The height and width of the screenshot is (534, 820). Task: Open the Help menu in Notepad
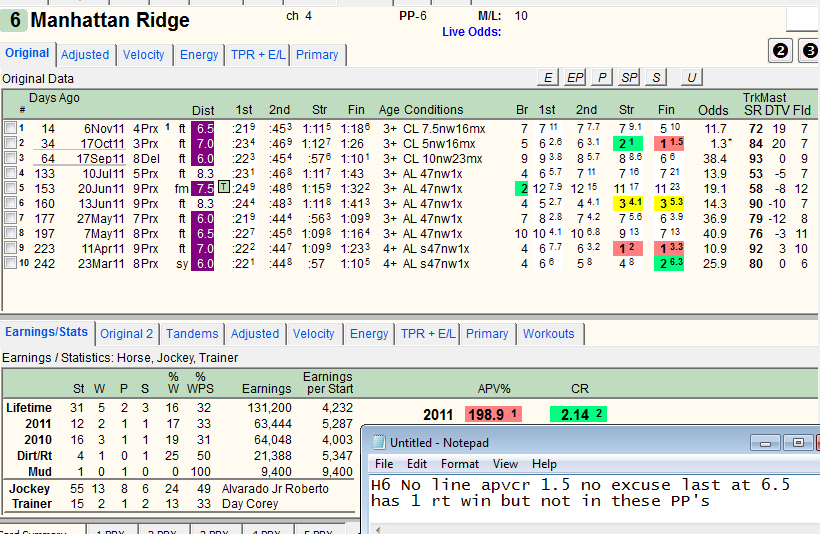544,464
